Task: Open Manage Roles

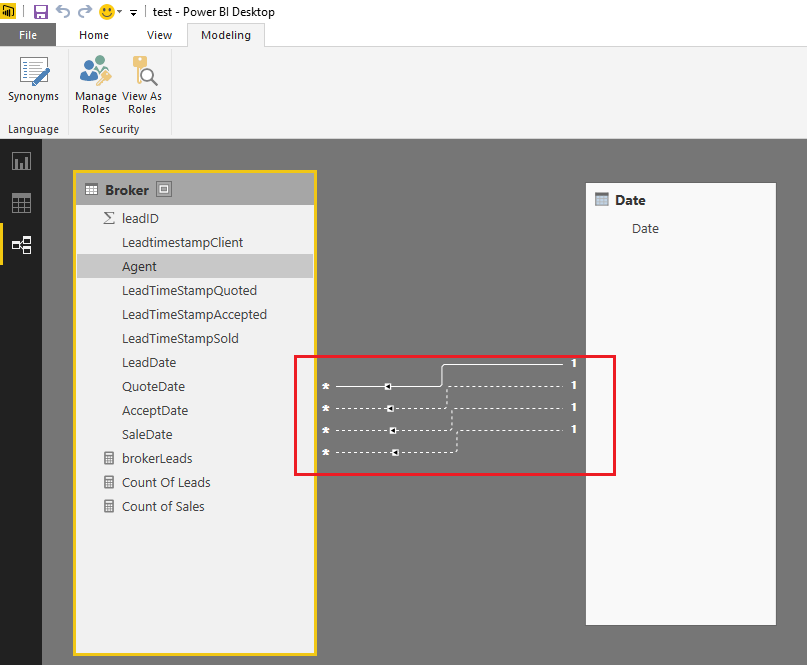Action: [96, 85]
